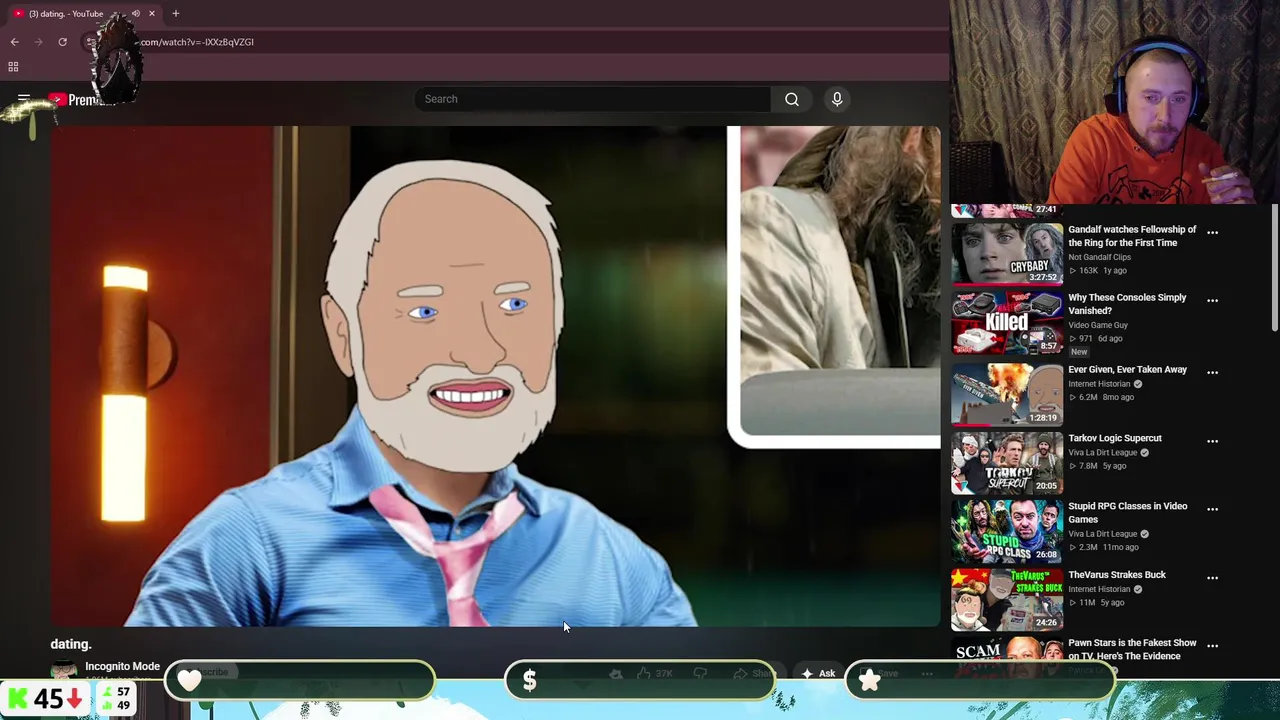1280x720 pixels.
Task: Click the 'Ask' button below the video
Action: tap(819, 673)
